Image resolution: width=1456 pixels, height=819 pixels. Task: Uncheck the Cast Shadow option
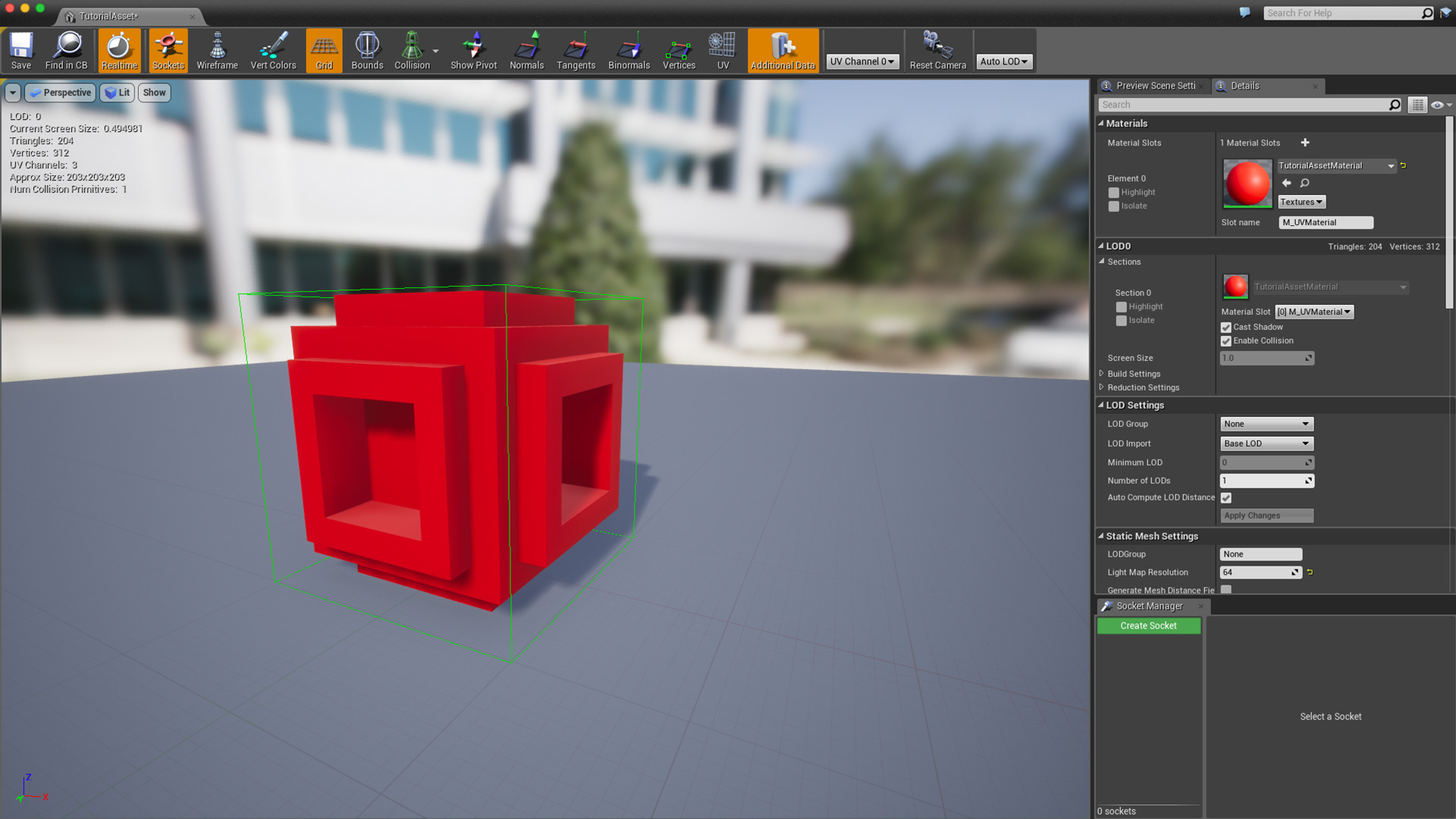click(1225, 327)
